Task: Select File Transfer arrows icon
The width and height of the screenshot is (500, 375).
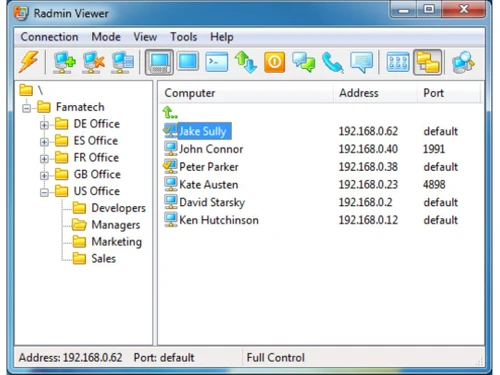Action: point(246,62)
